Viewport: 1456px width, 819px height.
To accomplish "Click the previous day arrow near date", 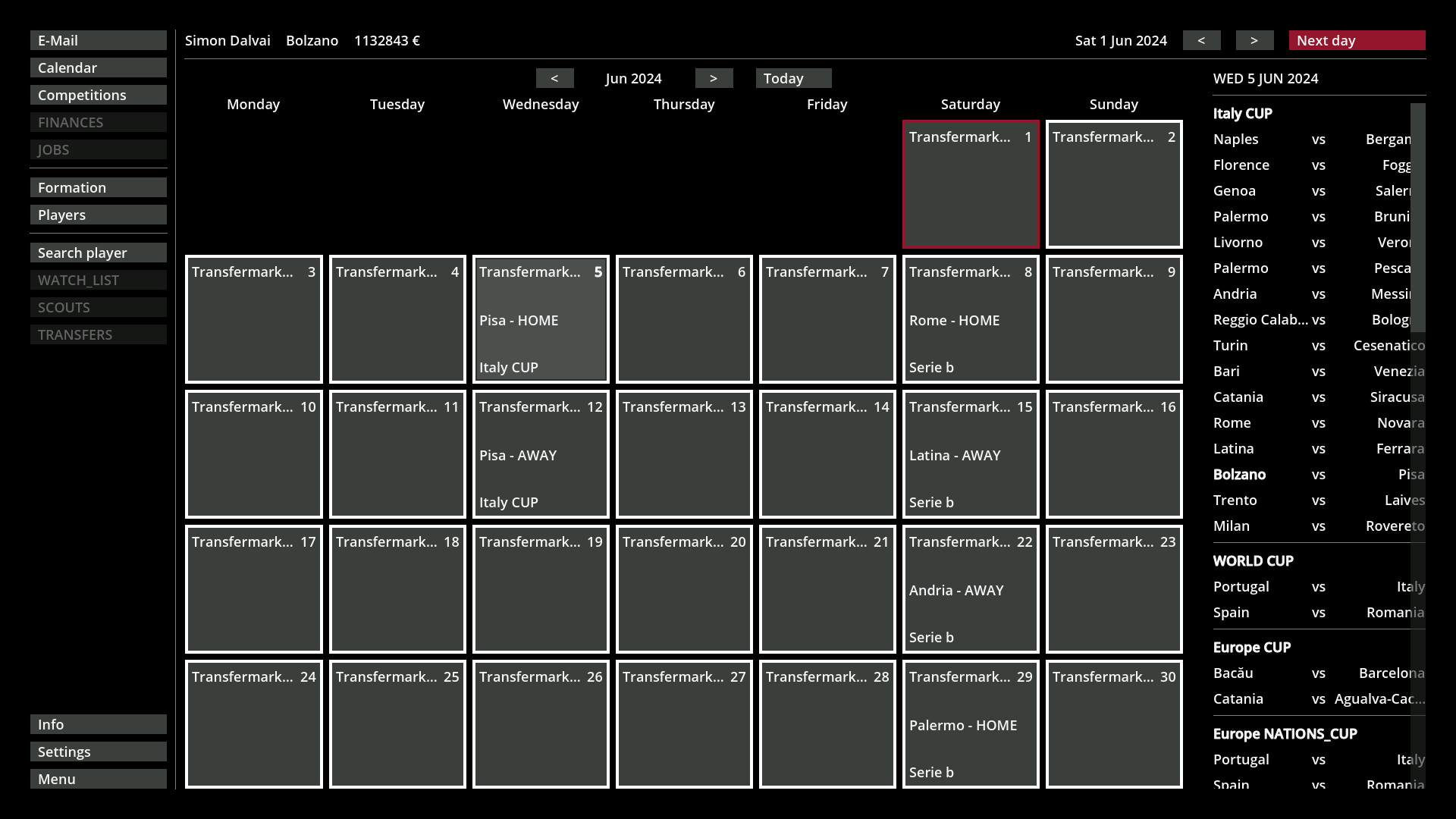I will coord(1201,40).
